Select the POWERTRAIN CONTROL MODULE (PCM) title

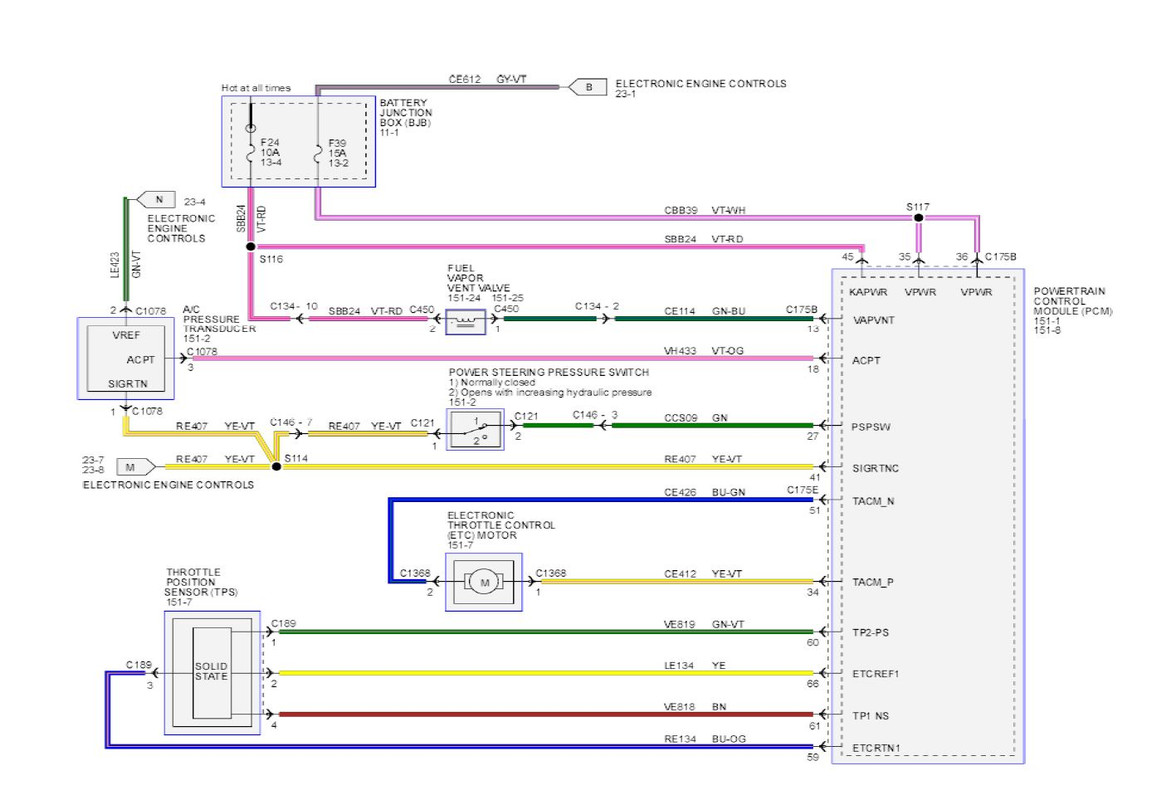point(1073,301)
